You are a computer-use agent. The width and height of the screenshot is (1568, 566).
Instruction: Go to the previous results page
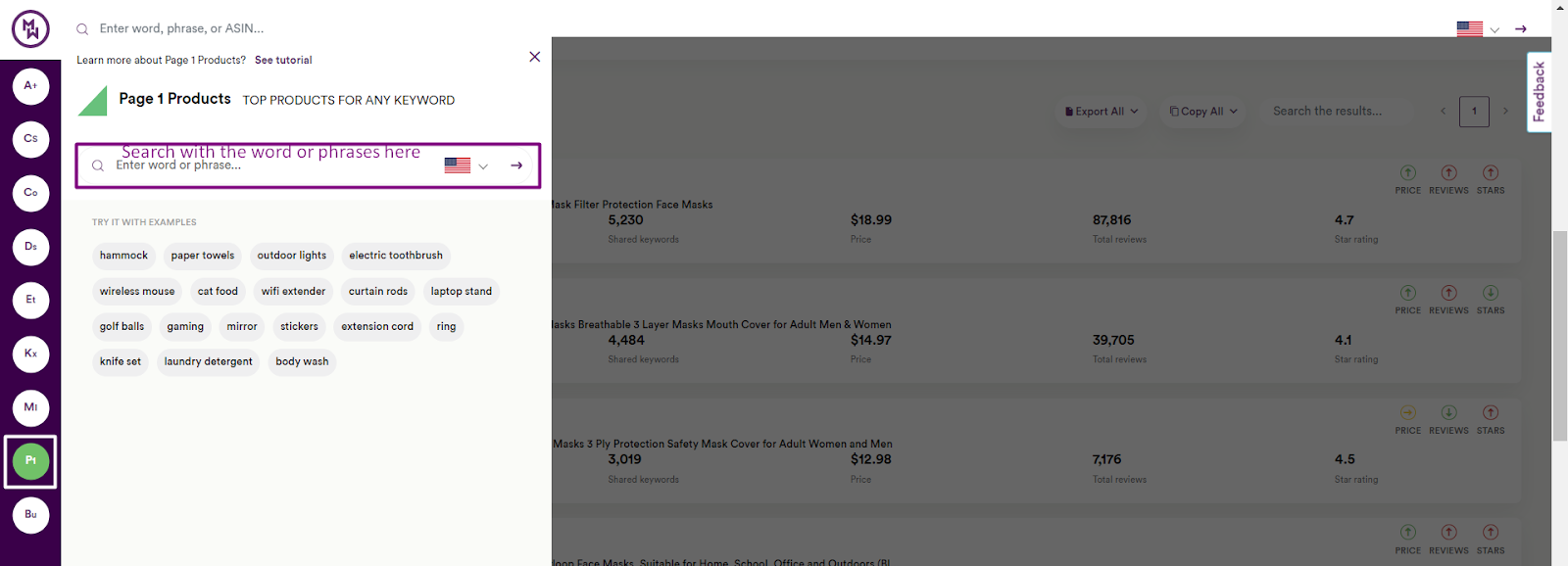click(x=1443, y=112)
